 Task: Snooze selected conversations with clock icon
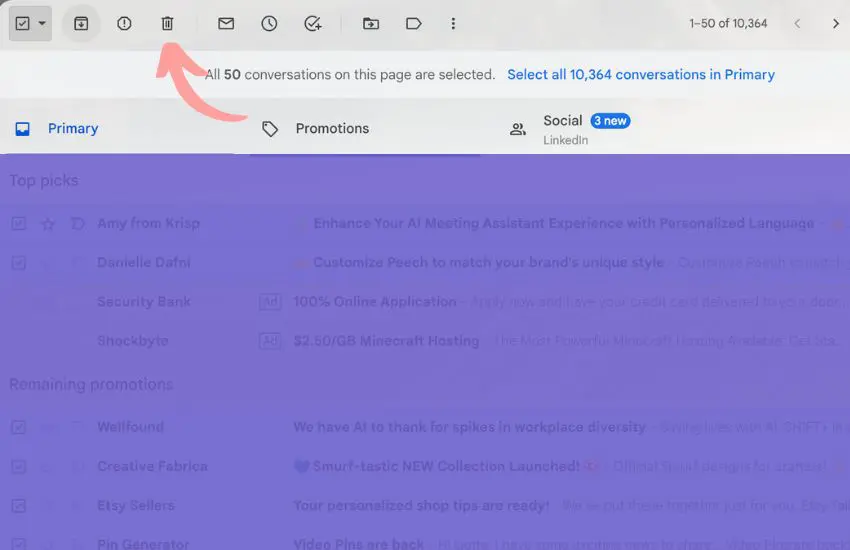click(269, 23)
